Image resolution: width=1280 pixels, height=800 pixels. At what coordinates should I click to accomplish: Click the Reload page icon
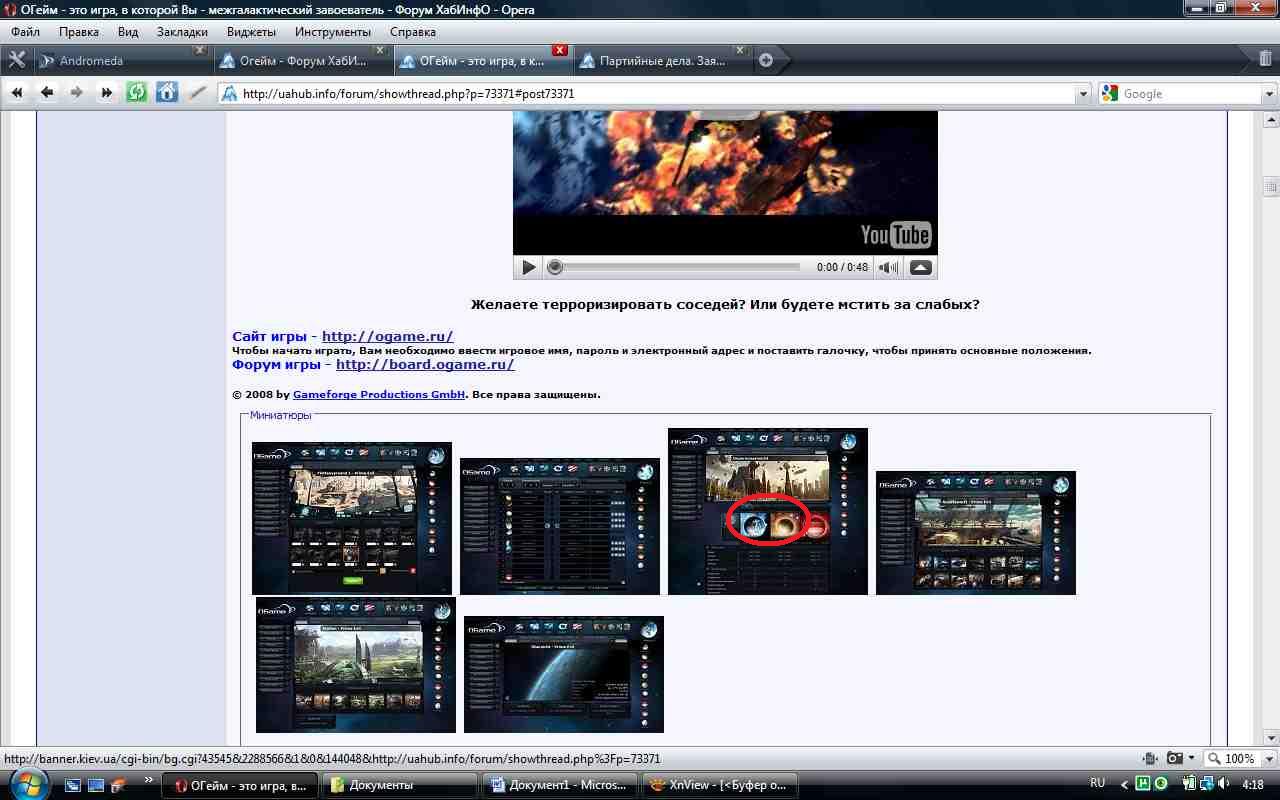tap(137, 93)
